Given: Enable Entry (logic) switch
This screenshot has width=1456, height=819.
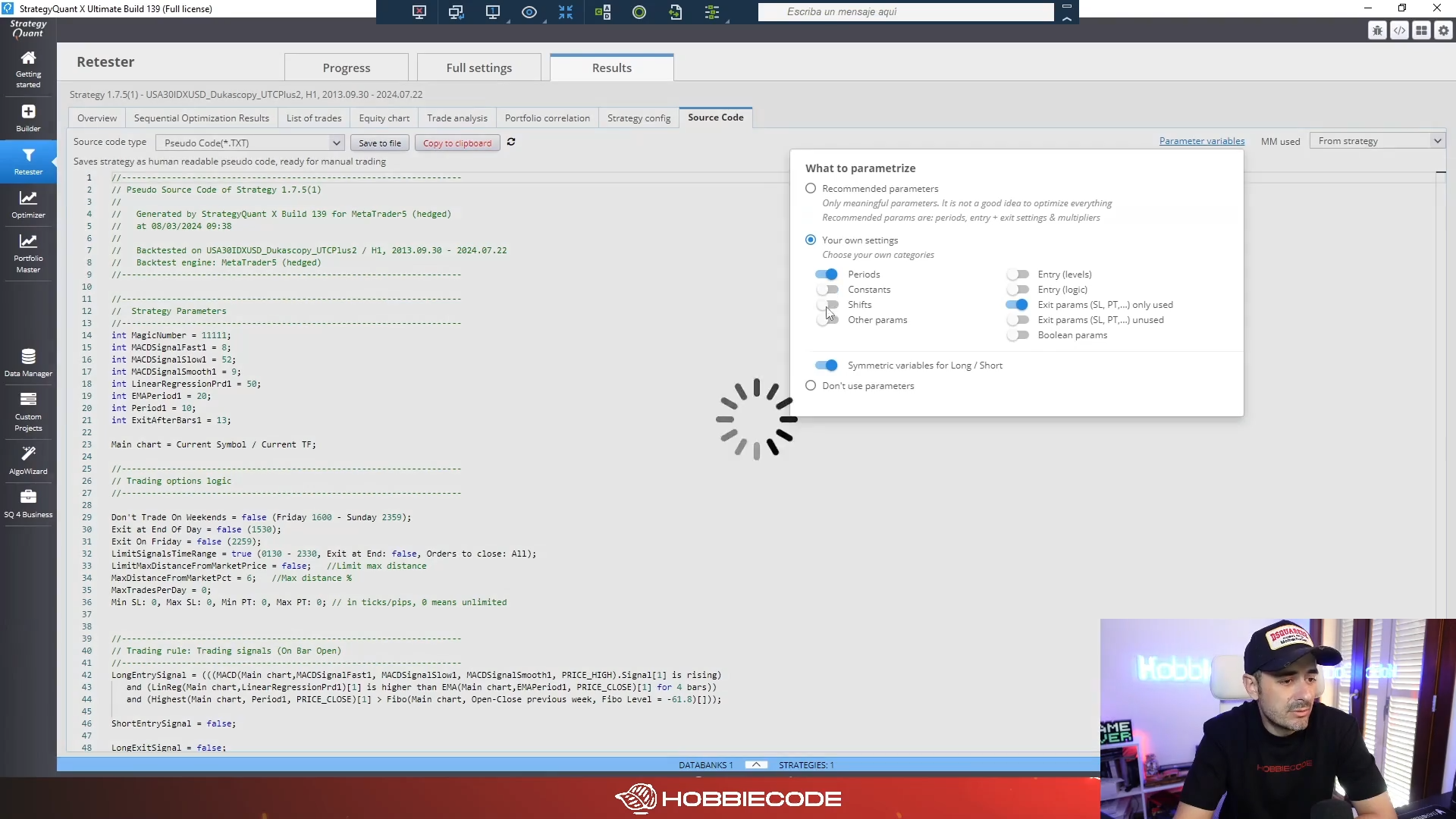Looking at the screenshot, I should (x=1017, y=290).
